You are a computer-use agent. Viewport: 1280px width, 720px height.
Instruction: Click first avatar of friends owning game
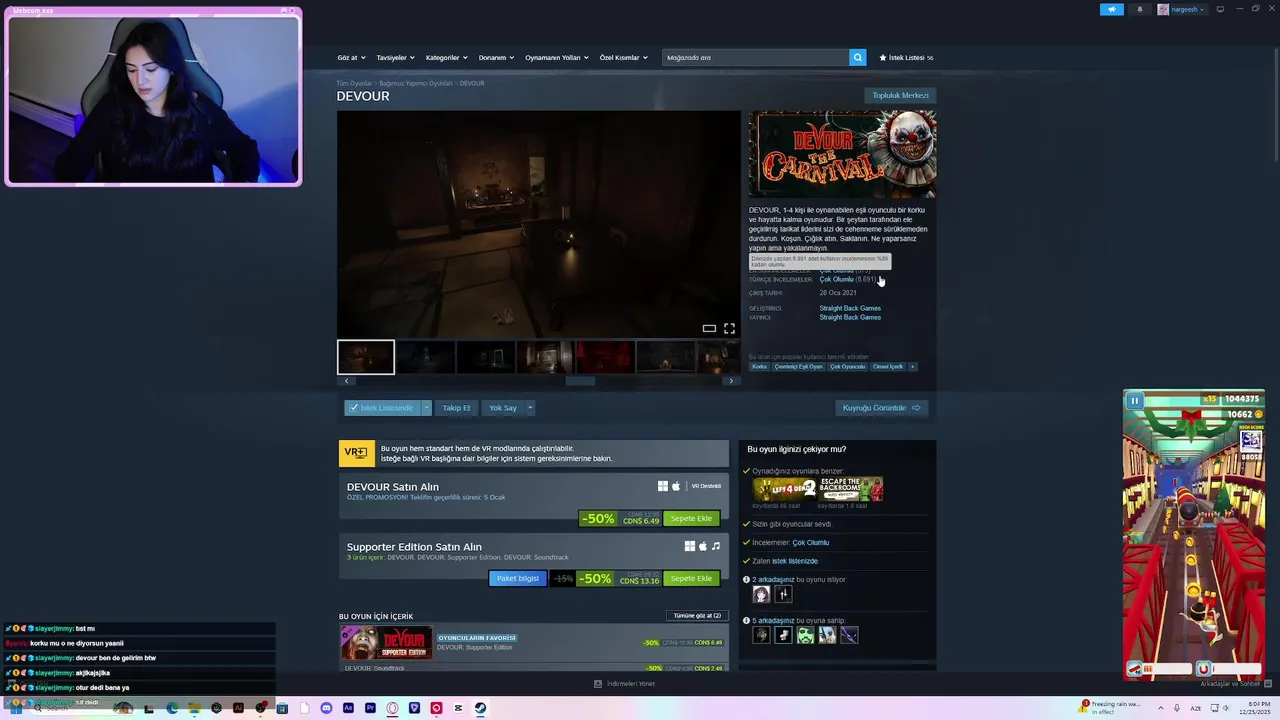click(x=761, y=635)
